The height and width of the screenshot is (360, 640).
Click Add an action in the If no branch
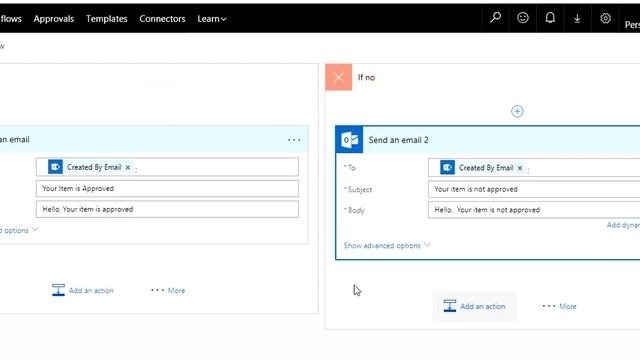(x=475, y=307)
